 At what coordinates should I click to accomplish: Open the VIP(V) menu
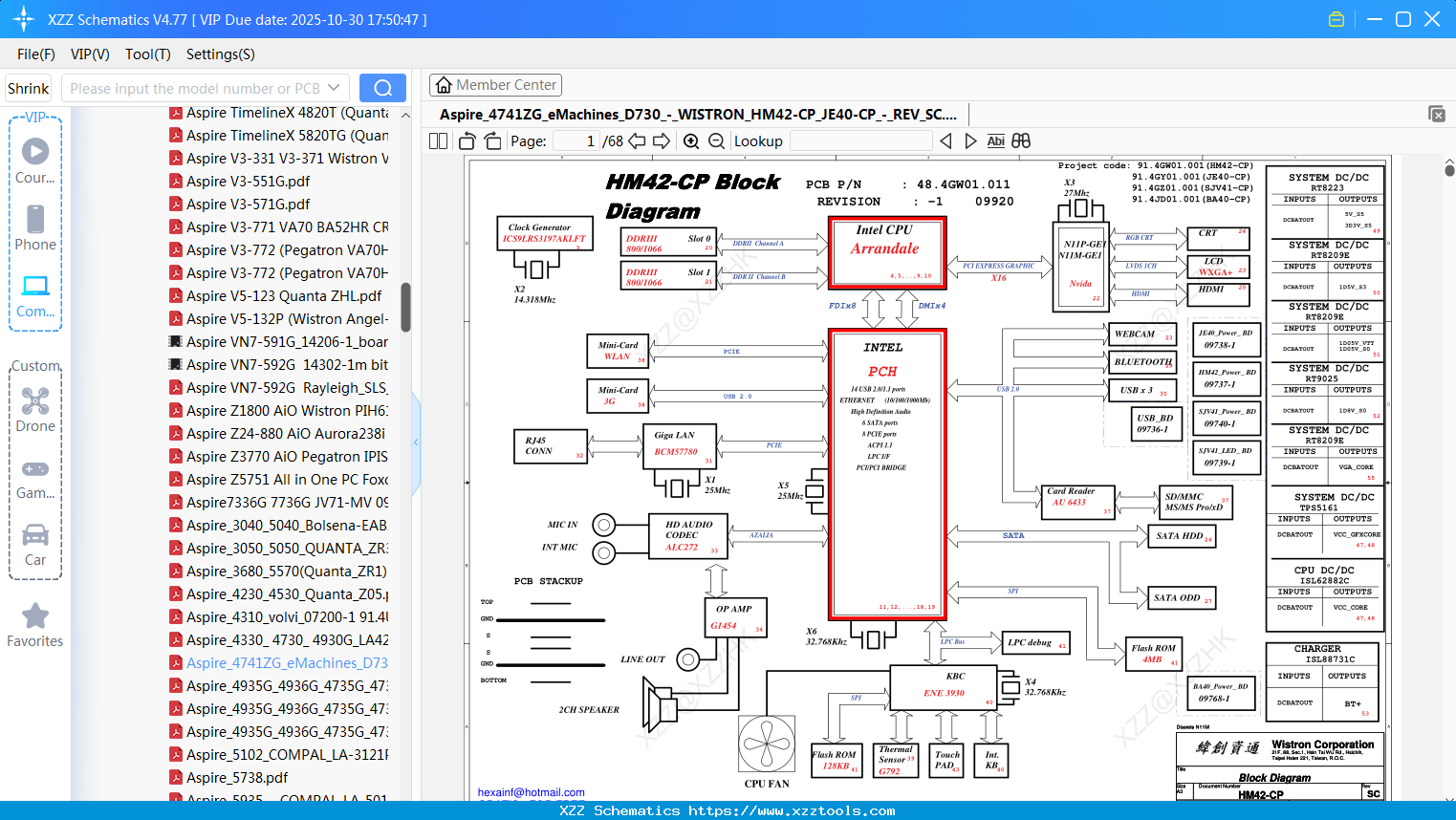pos(90,54)
